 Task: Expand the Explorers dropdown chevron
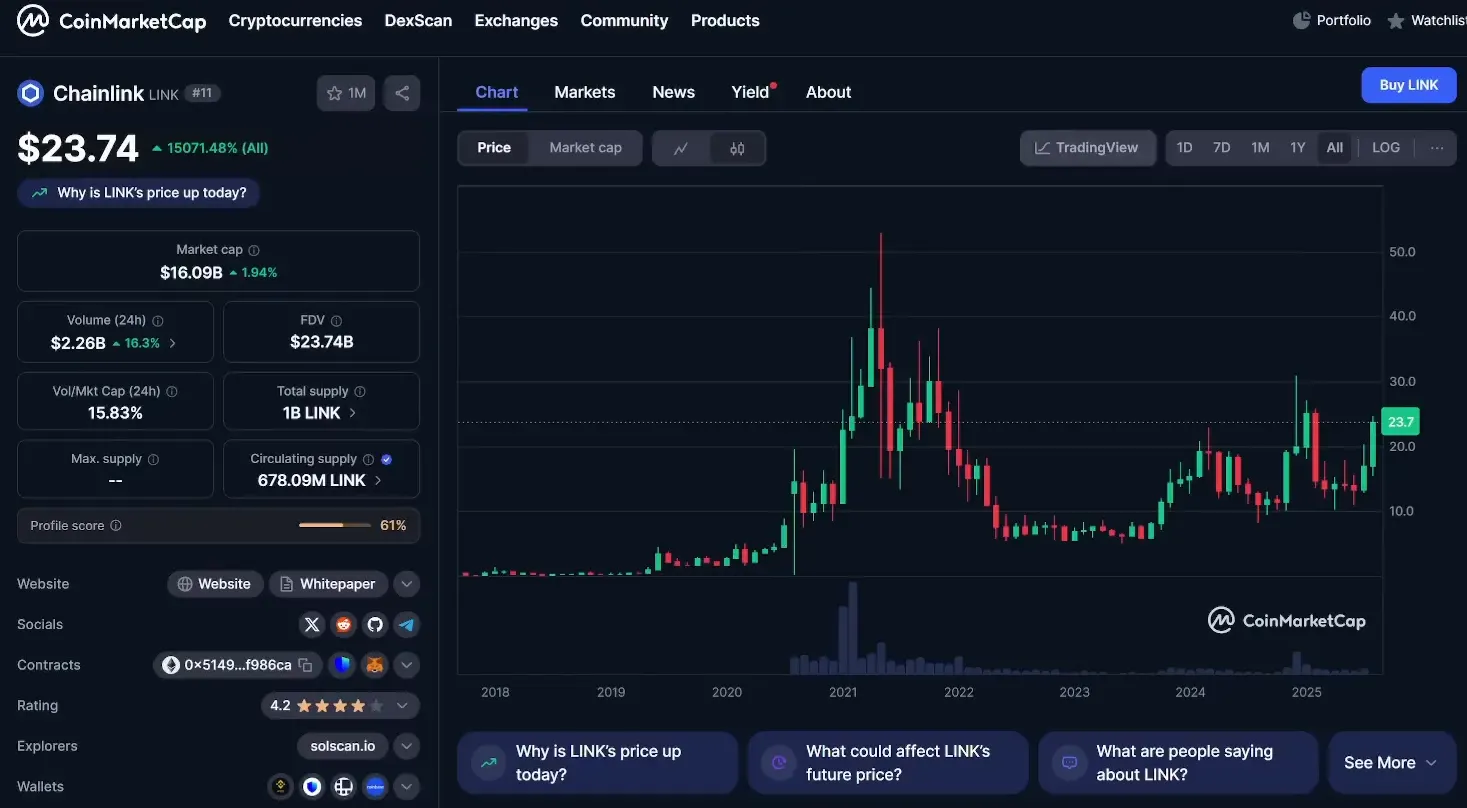point(406,746)
